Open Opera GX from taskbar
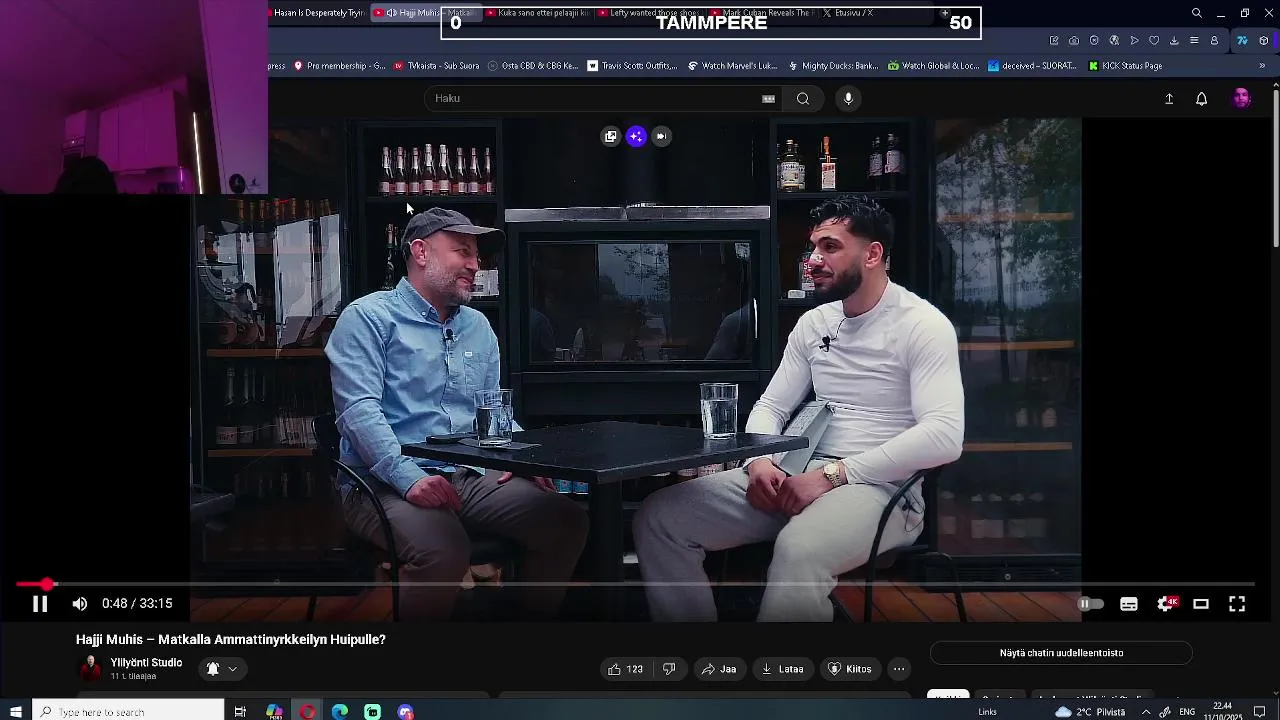 click(x=307, y=712)
